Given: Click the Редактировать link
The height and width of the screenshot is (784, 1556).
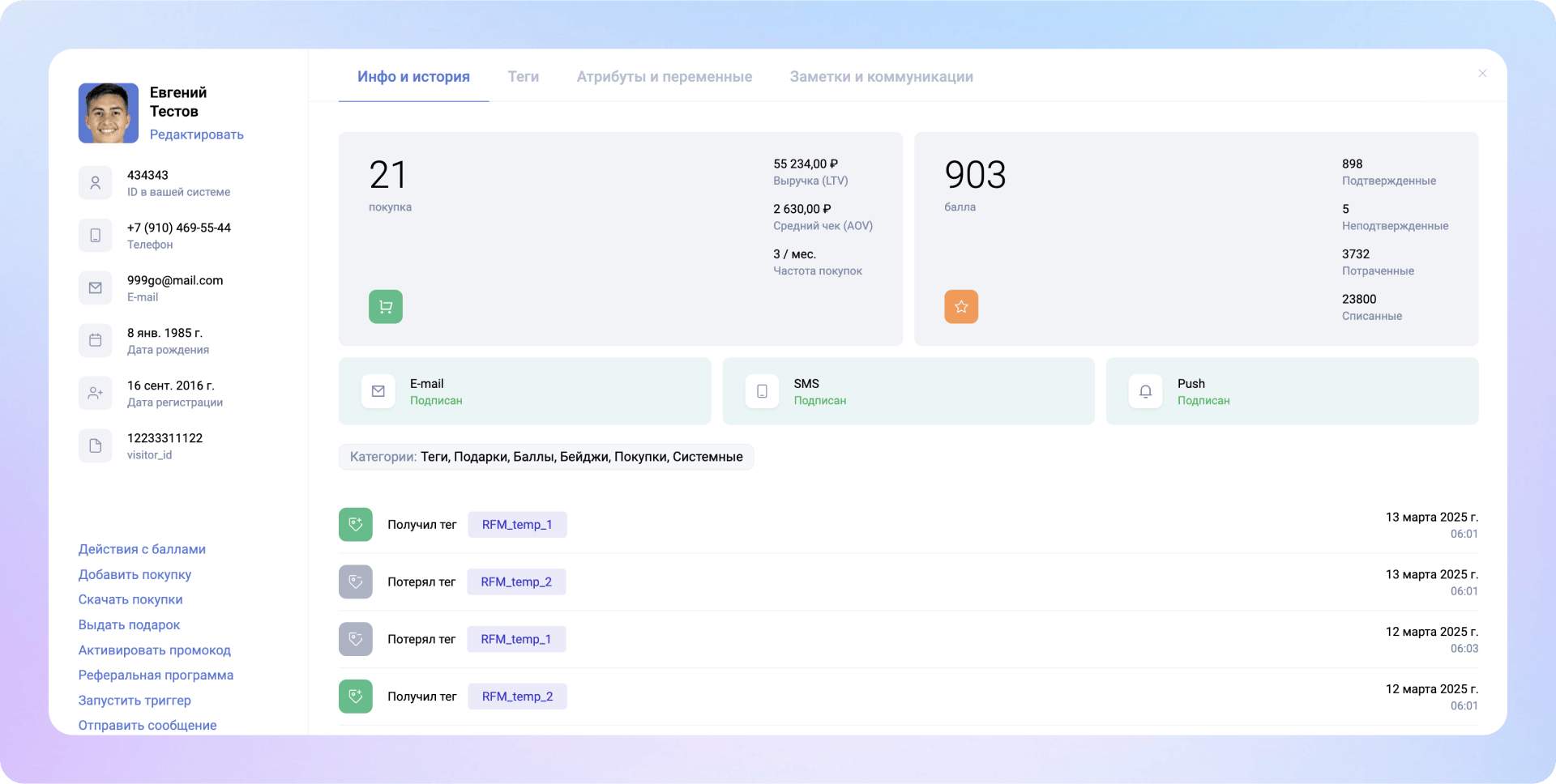Looking at the screenshot, I should click(x=196, y=134).
